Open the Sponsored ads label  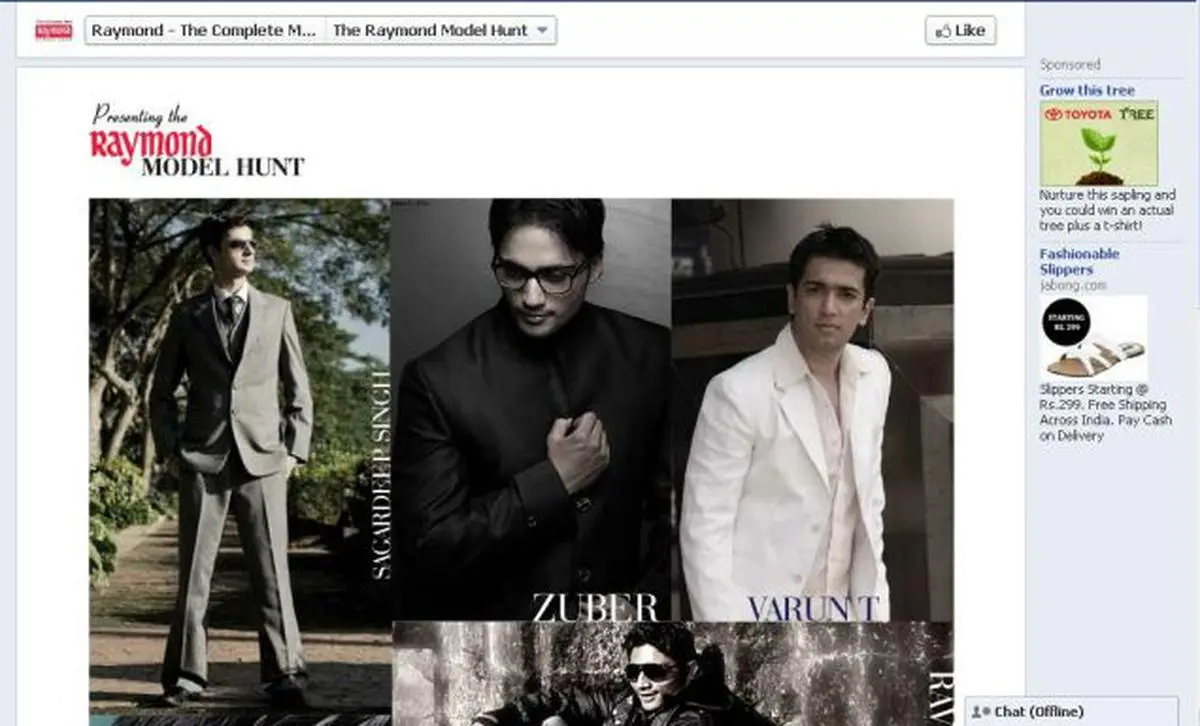[x=1069, y=64]
